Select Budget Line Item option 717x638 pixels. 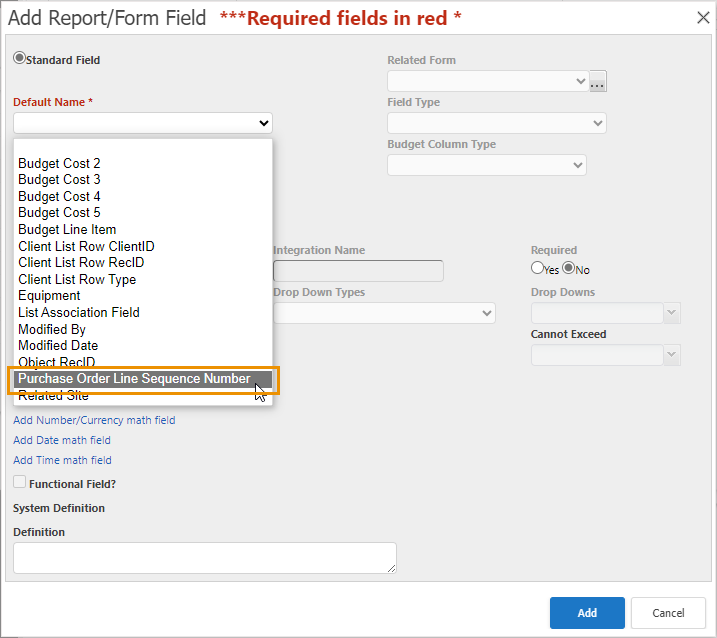coord(143,229)
